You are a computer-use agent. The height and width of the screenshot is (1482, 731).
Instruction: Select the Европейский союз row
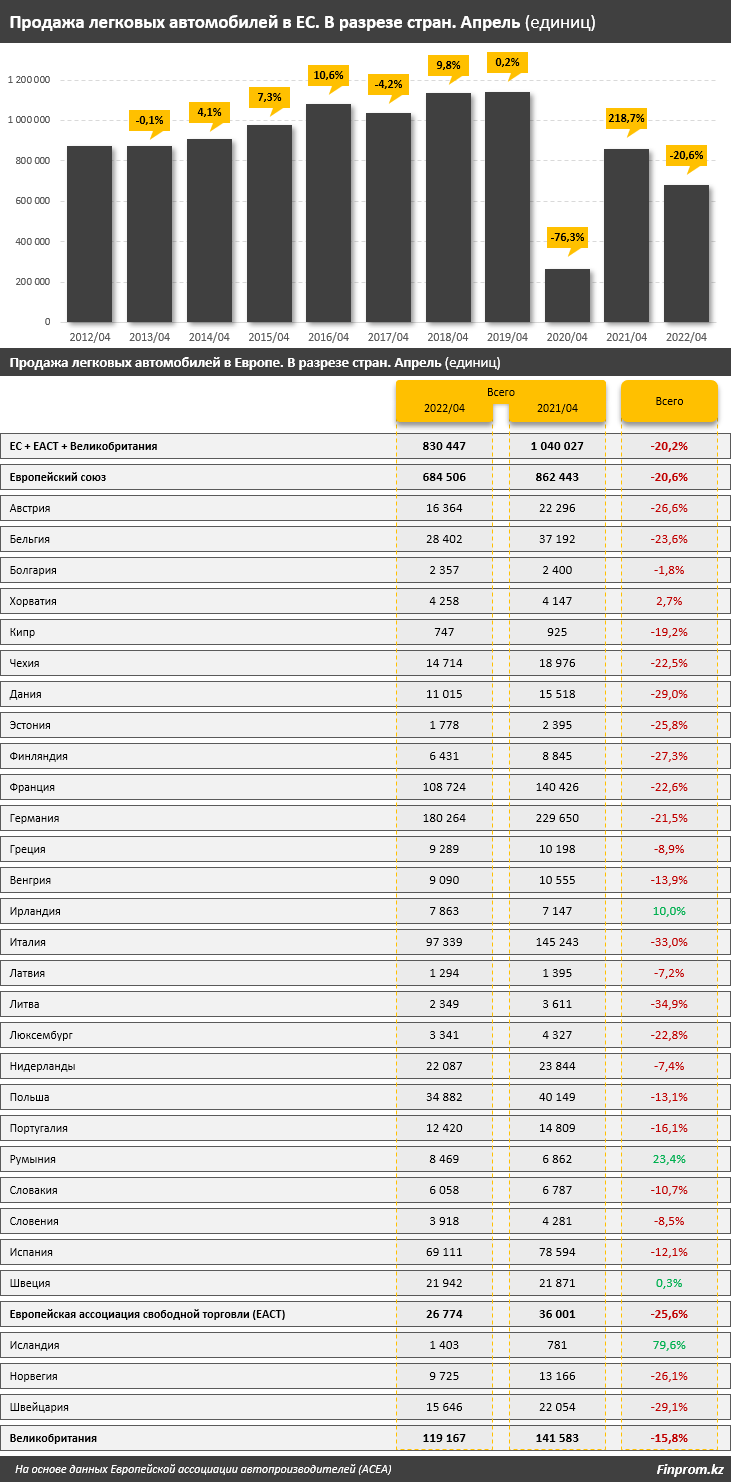[x=365, y=477]
